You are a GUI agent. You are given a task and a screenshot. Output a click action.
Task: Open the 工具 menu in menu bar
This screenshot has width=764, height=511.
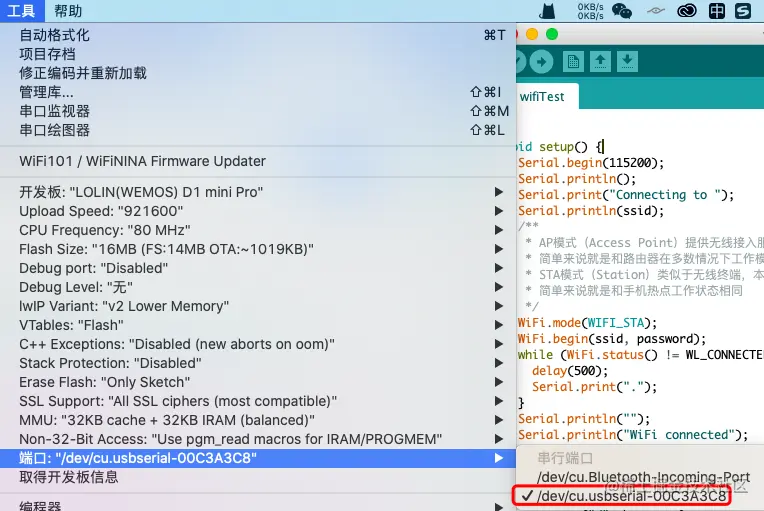tap(22, 11)
